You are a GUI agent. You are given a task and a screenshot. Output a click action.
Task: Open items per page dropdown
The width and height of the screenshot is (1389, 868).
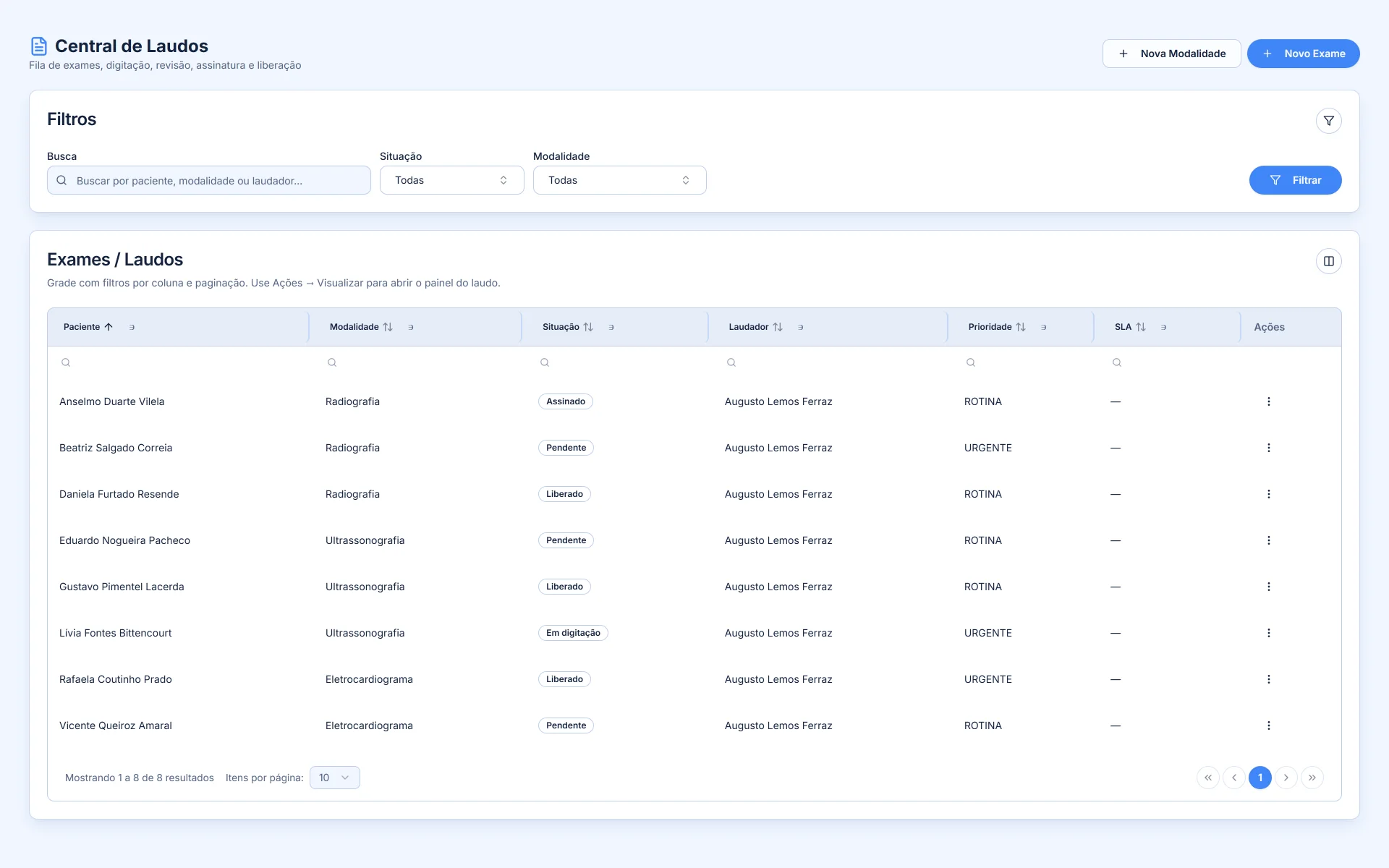pos(334,778)
